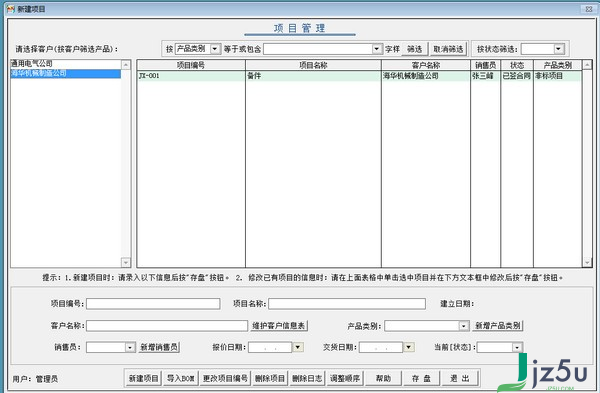Select 通用电气公司 in customer list
This screenshot has height=393, width=600.
pos(65,64)
